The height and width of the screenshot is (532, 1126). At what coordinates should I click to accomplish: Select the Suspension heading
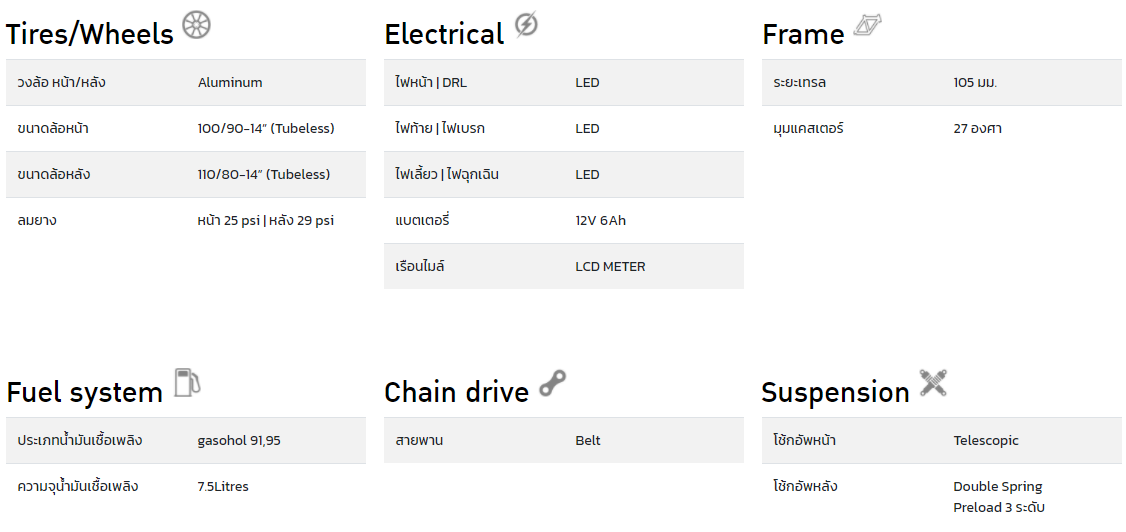point(835,393)
